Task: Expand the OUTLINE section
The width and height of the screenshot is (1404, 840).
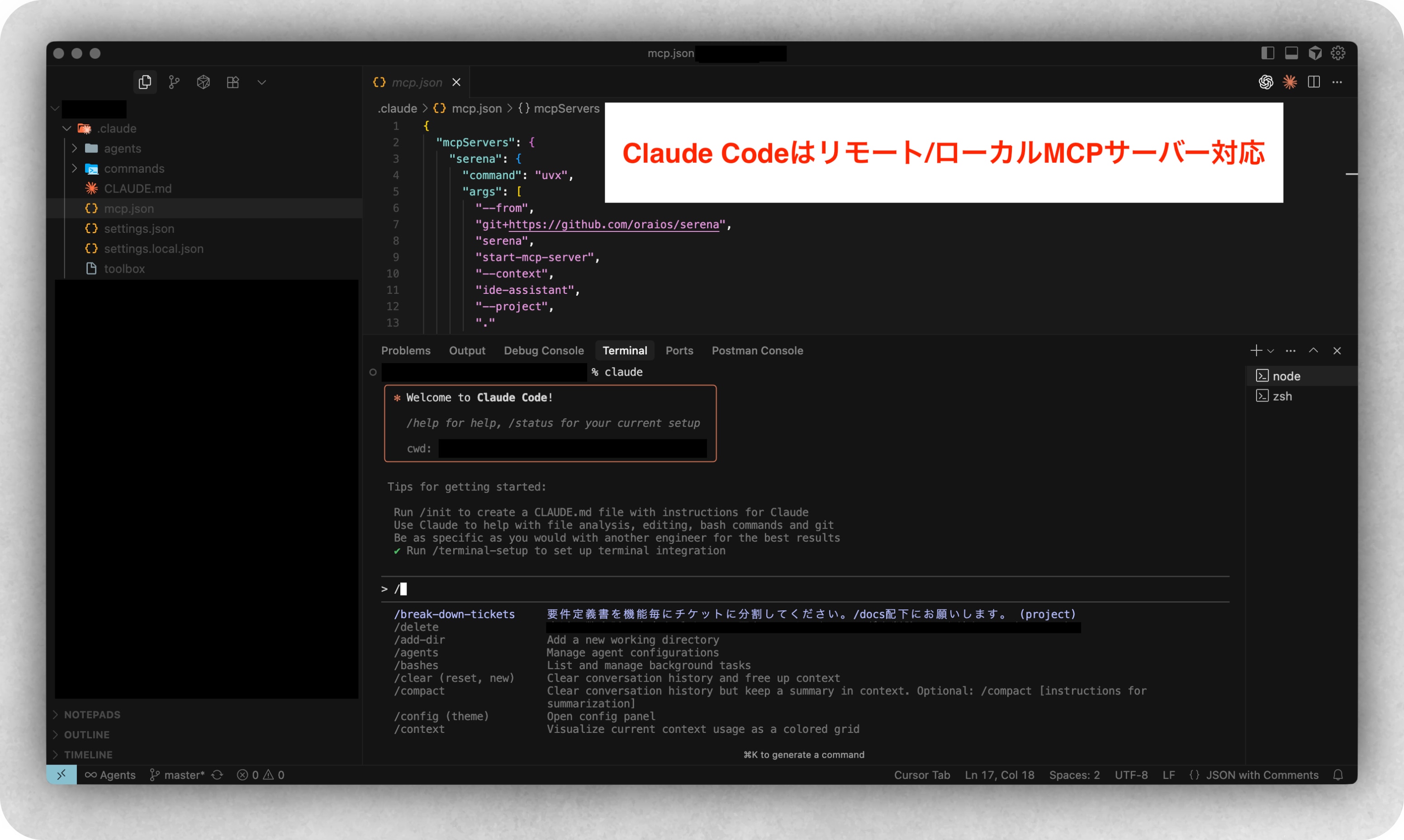Action: [86, 735]
